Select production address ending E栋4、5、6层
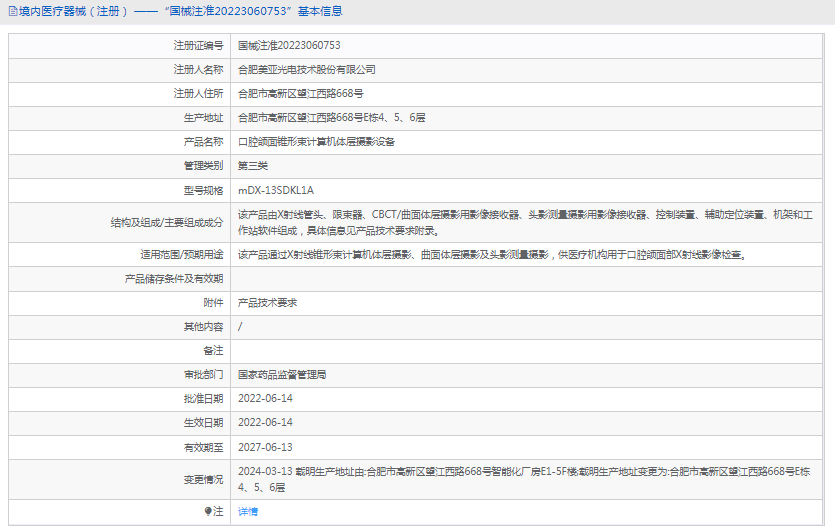Image resolution: width=835 pixels, height=531 pixels. point(331,118)
